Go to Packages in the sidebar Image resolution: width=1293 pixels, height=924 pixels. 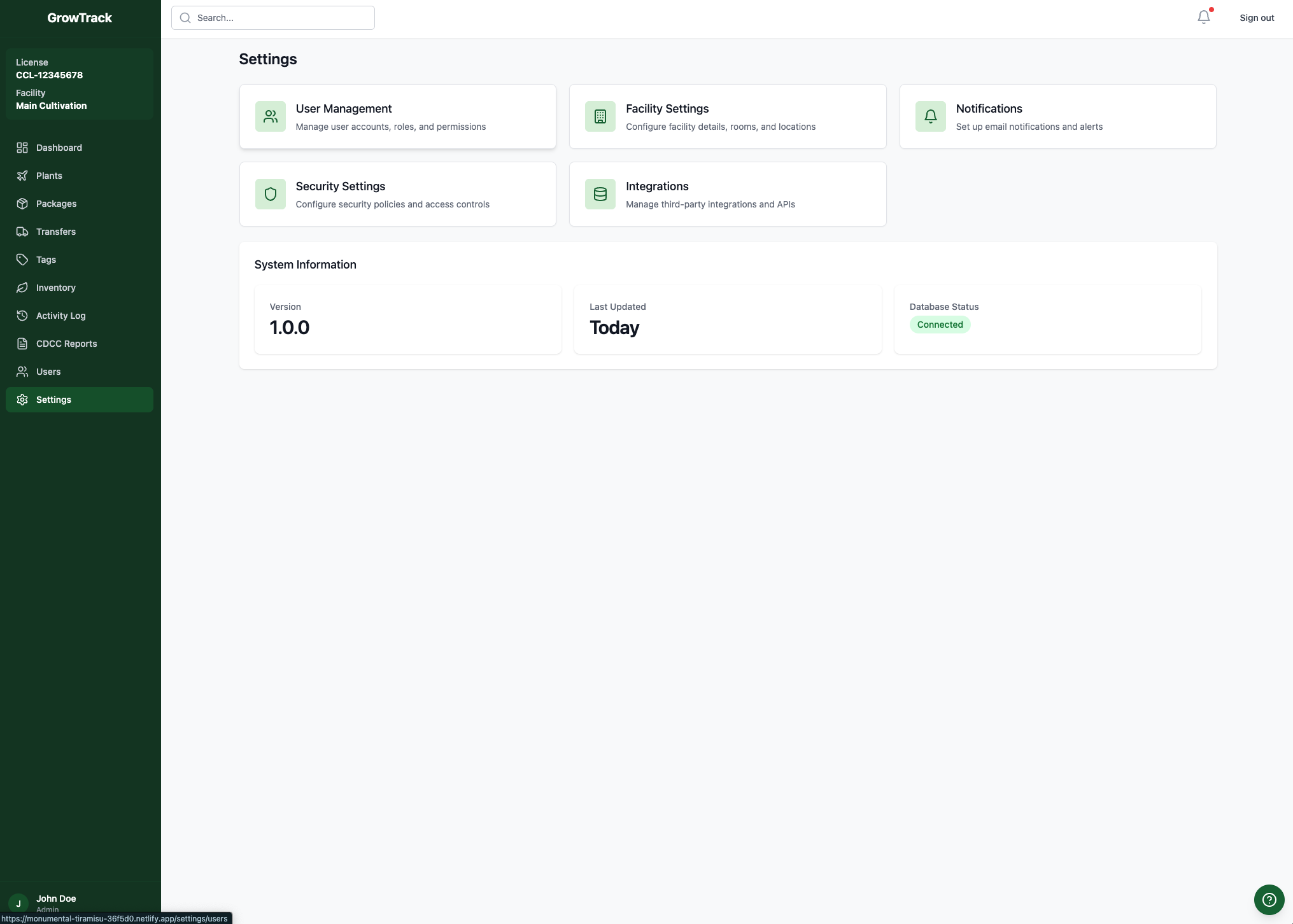click(x=56, y=204)
